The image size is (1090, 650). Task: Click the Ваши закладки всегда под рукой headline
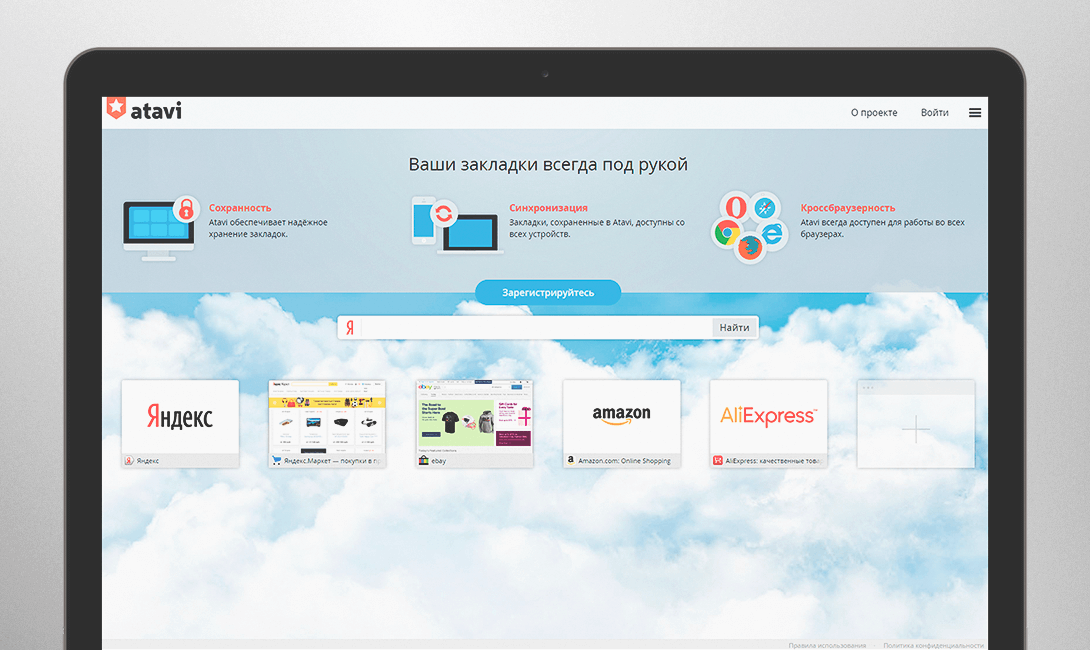pos(548,165)
